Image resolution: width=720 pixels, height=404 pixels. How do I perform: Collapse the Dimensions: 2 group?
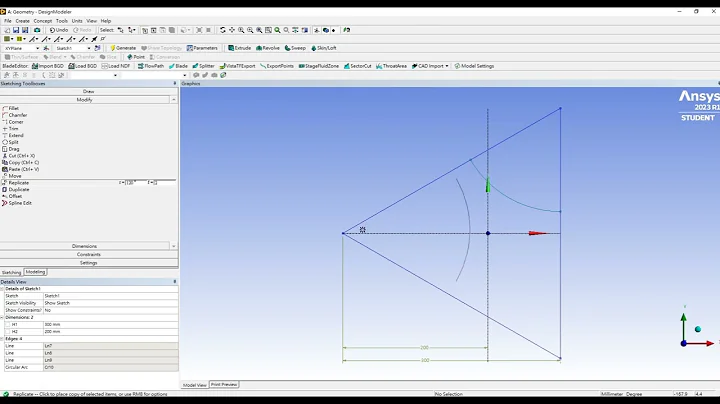(x=2, y=317)
